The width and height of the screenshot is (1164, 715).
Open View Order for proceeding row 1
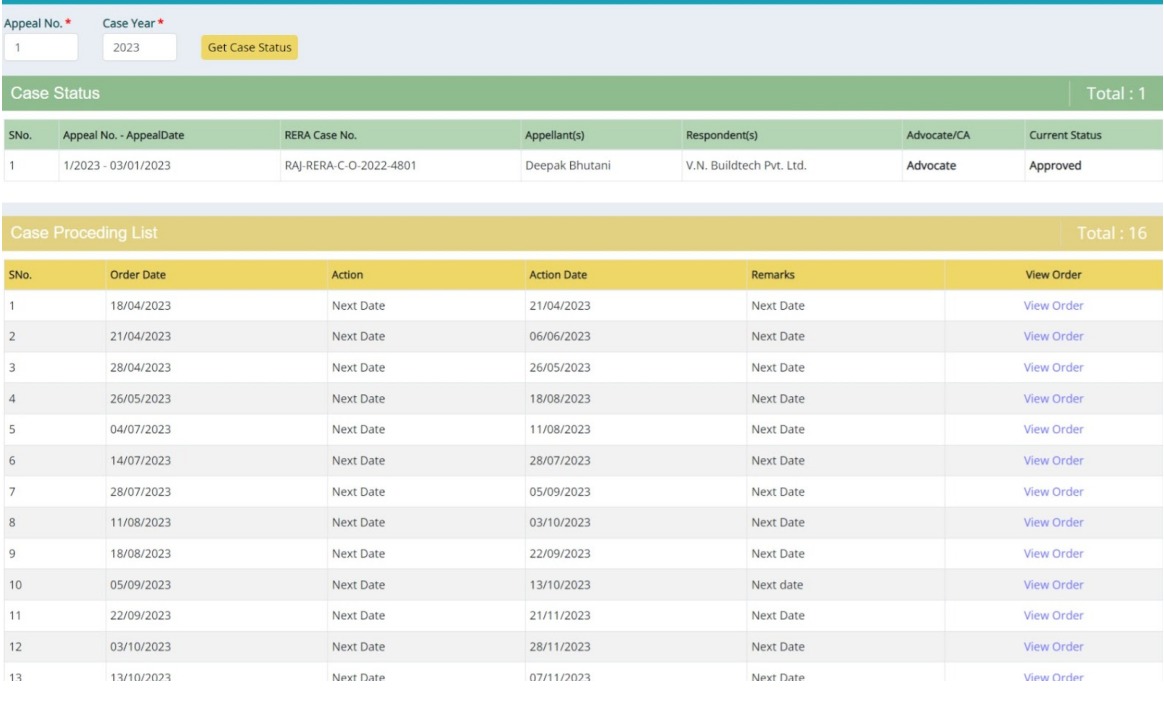[1053, 306]
